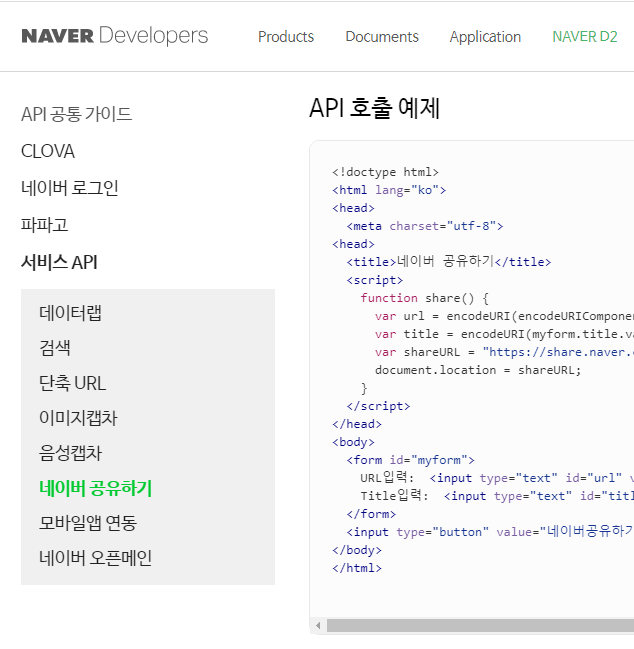The image size is (634, 649).
Task: Select CLOVA in the sidebar
Action: 48,151
